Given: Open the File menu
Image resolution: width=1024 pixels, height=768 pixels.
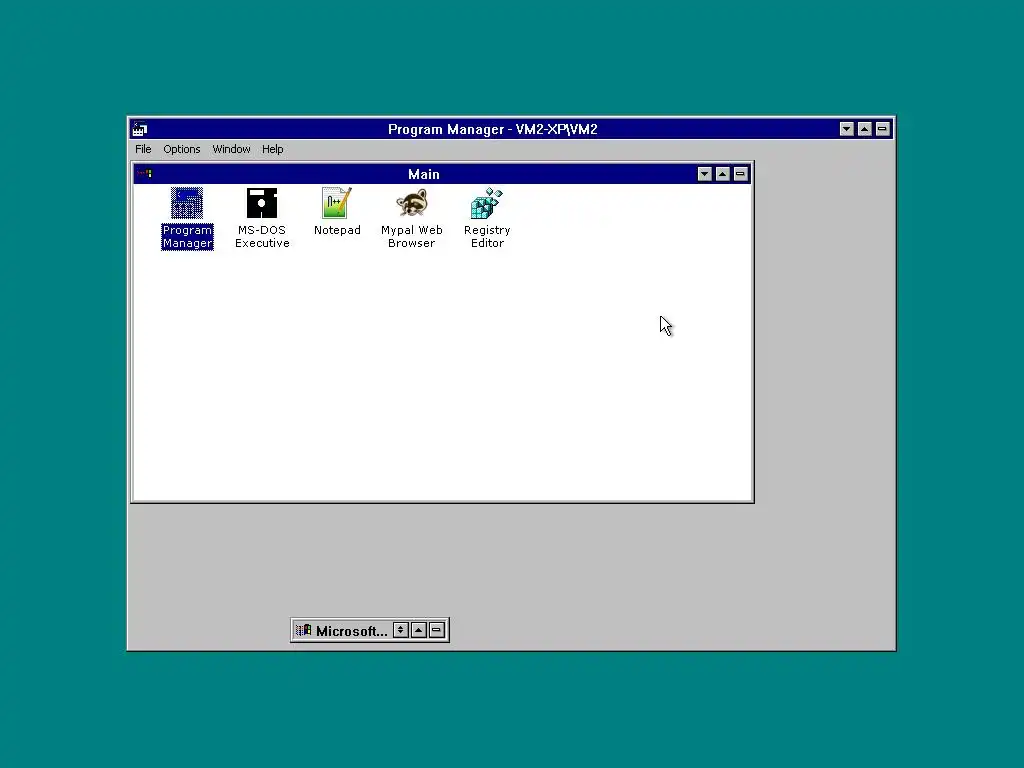Looking at the screenshot, I should 143,150.
